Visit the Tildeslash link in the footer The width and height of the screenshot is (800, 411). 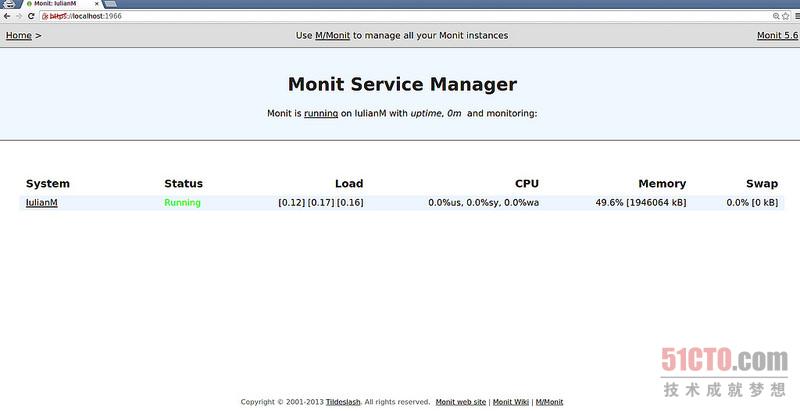click(343, 402)
